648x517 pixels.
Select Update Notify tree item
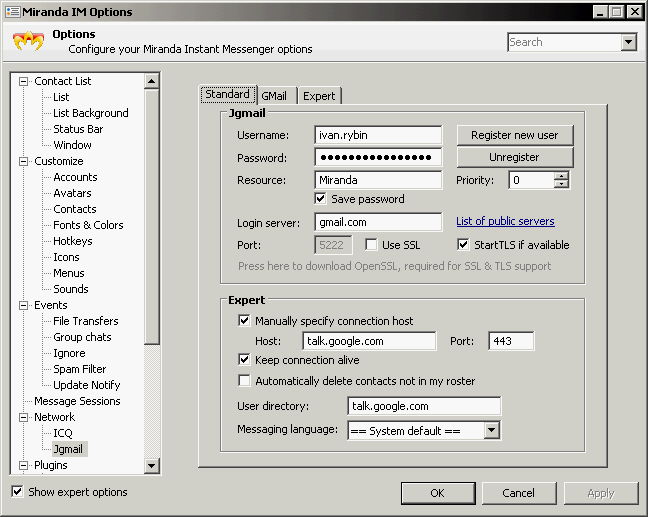86,385
